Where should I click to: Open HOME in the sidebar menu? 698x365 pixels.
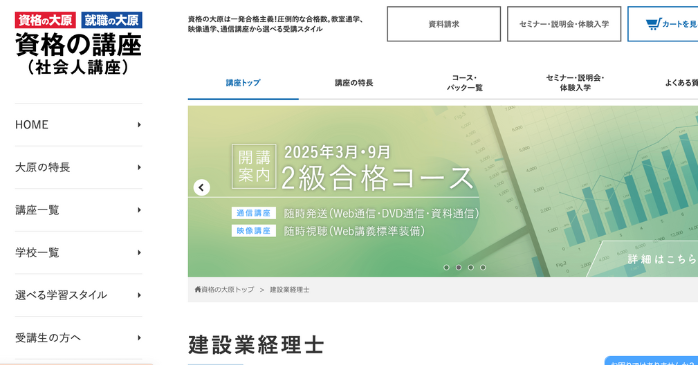(x=78, y=125)
